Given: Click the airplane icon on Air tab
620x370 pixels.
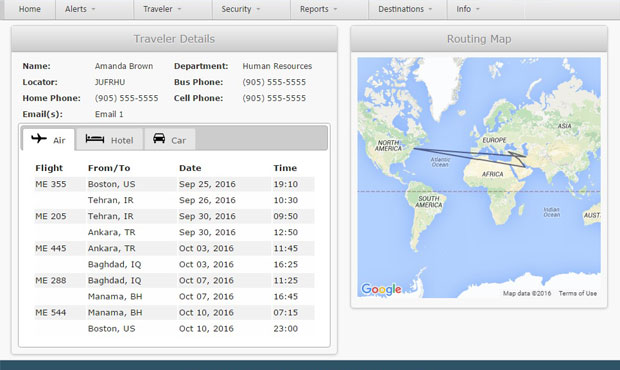Looking at the screenshot, I should pos(39,138).
